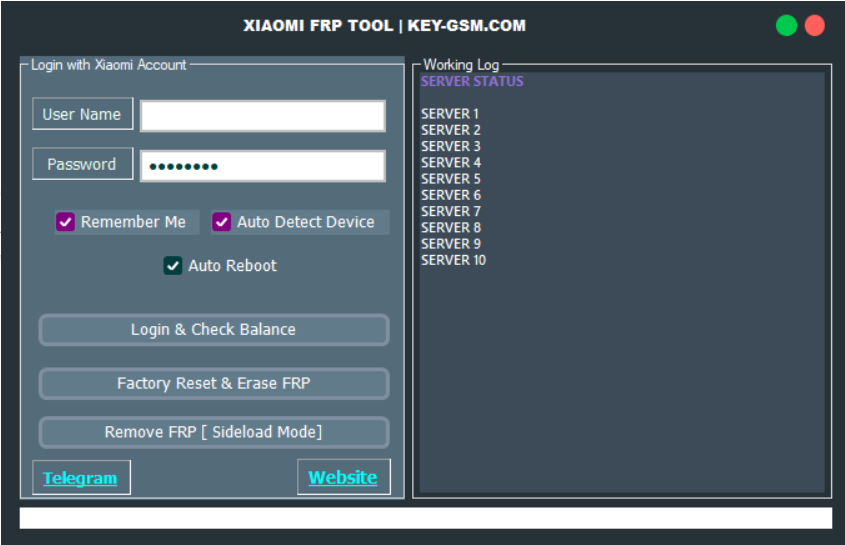Viewport: 845px width, 545px height.
Task: Open the Website link
Action: pos(343,478)
